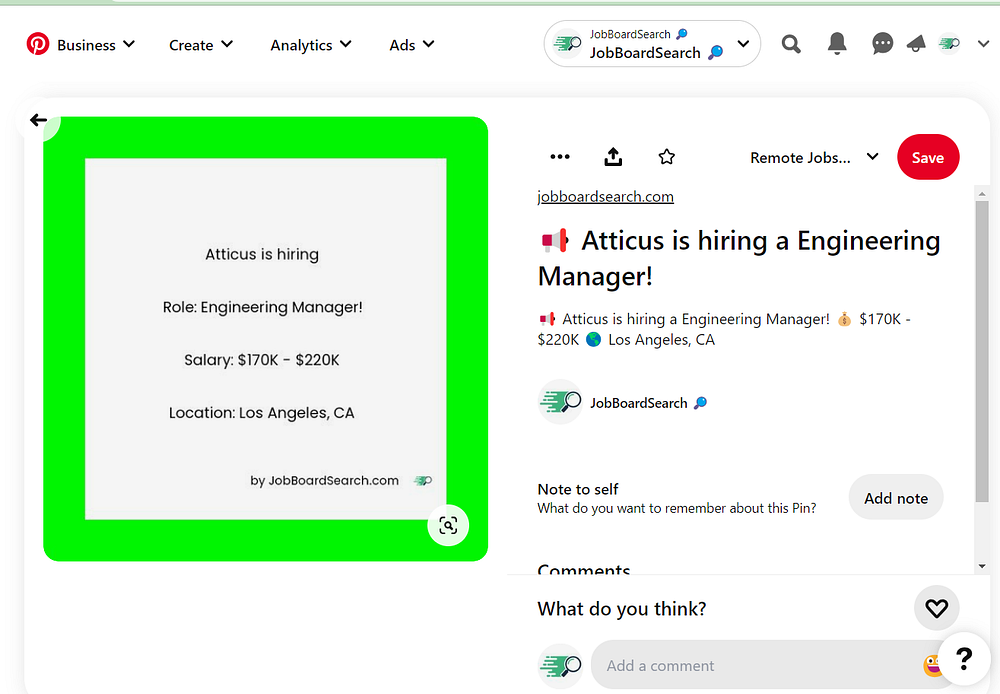Open the emoji picker in comment box

(932, 665)
